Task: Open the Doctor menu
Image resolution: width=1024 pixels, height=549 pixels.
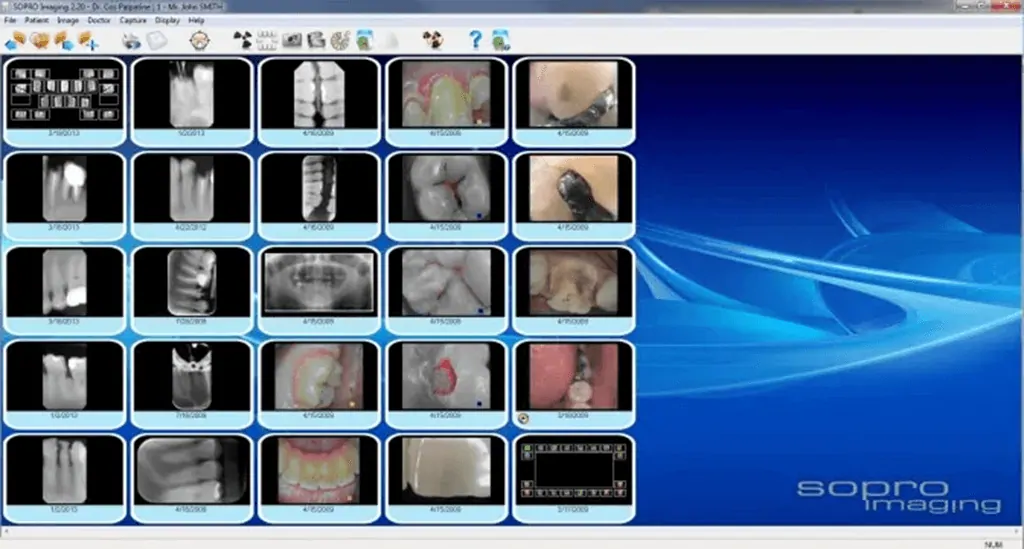Action: click(x=99, y=20)
